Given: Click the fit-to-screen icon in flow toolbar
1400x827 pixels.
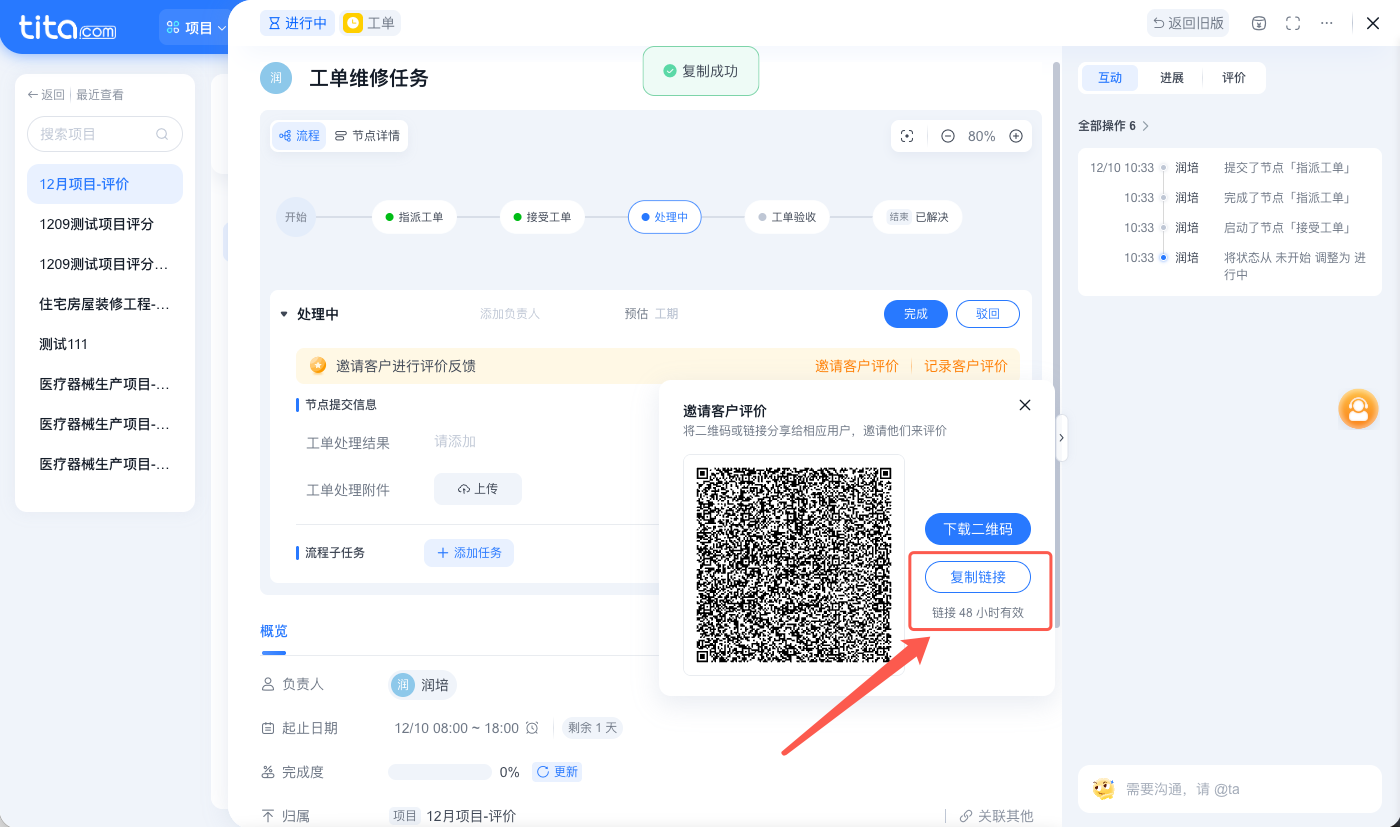Looking at the screenshot, I should pos(907,136).
